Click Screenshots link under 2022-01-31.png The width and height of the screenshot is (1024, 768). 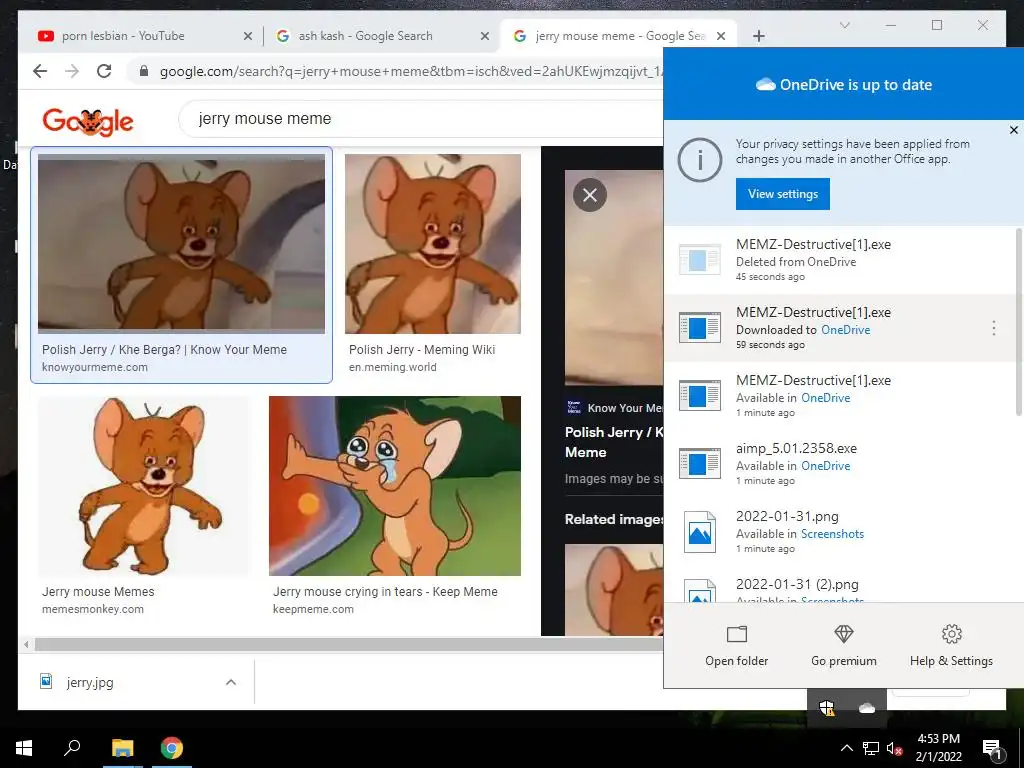point(832,534)
